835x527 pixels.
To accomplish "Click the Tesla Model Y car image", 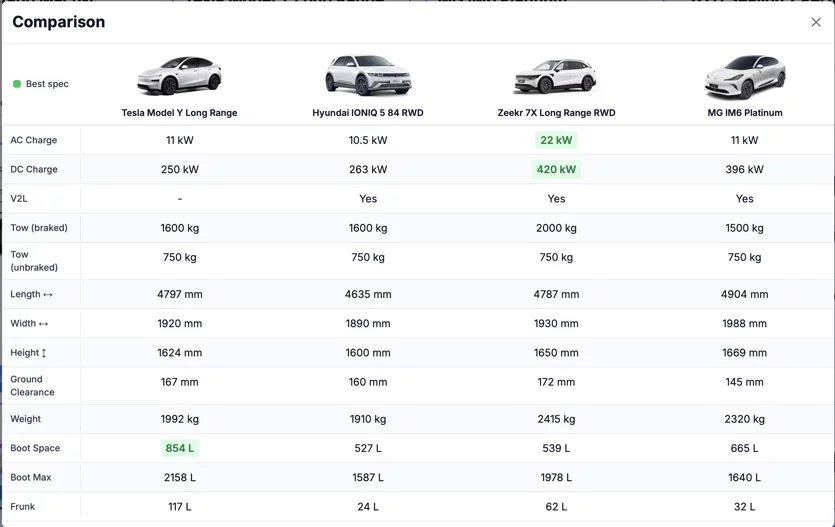I will [x=179, y=76].
